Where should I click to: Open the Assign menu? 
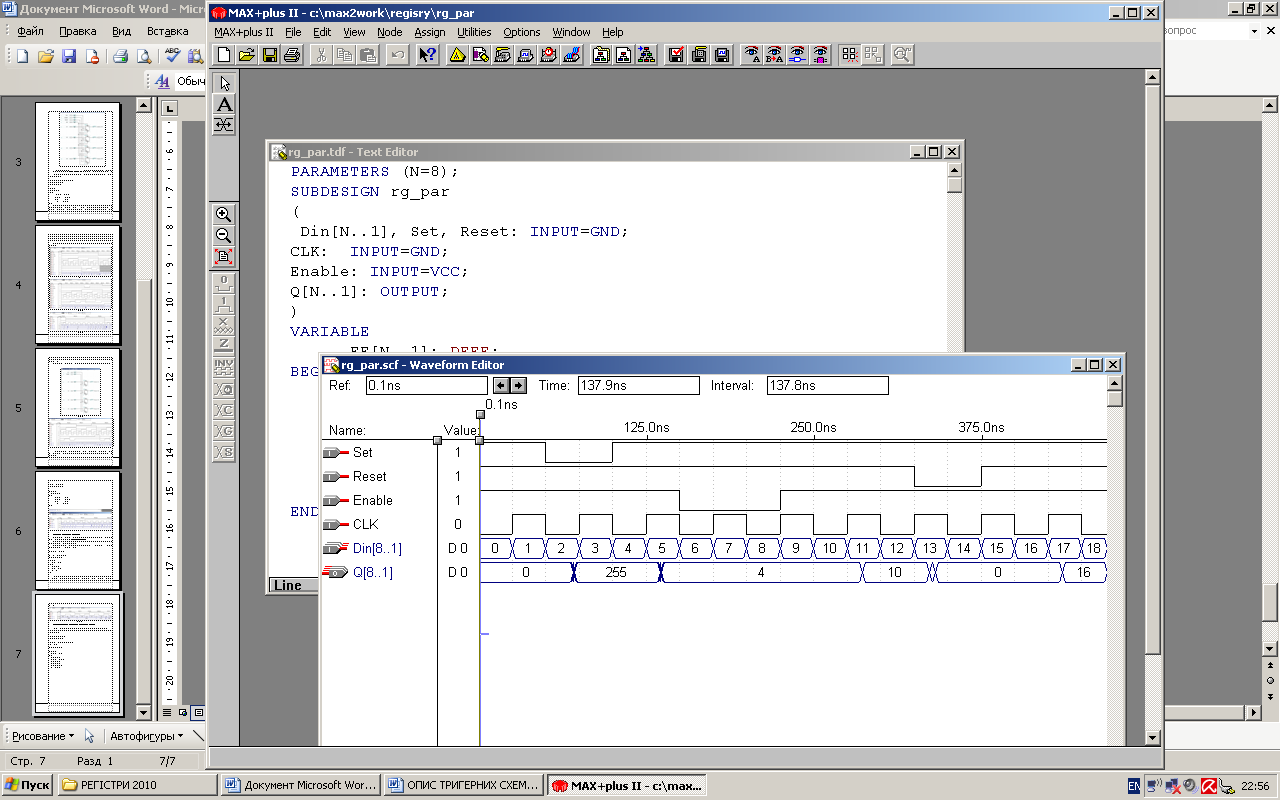[430, 32]
